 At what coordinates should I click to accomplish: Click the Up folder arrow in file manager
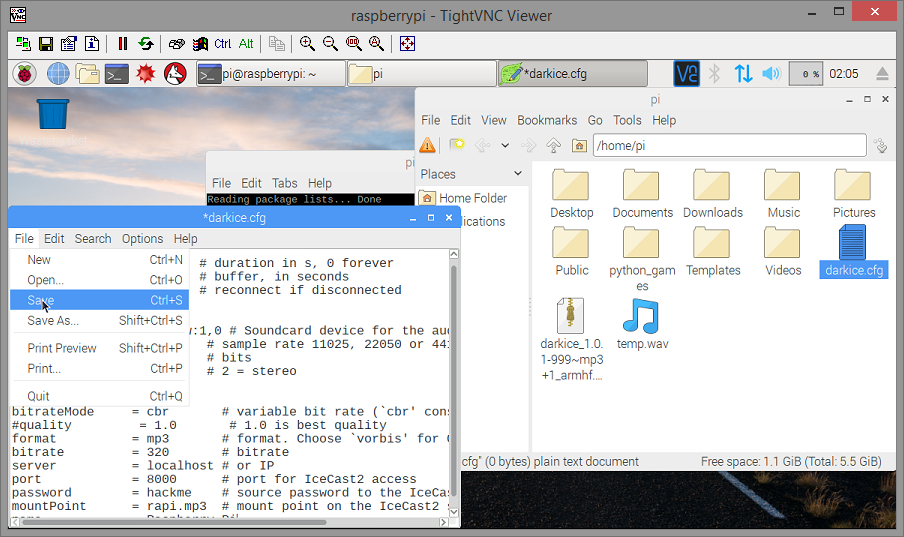(x=553, y=145)
